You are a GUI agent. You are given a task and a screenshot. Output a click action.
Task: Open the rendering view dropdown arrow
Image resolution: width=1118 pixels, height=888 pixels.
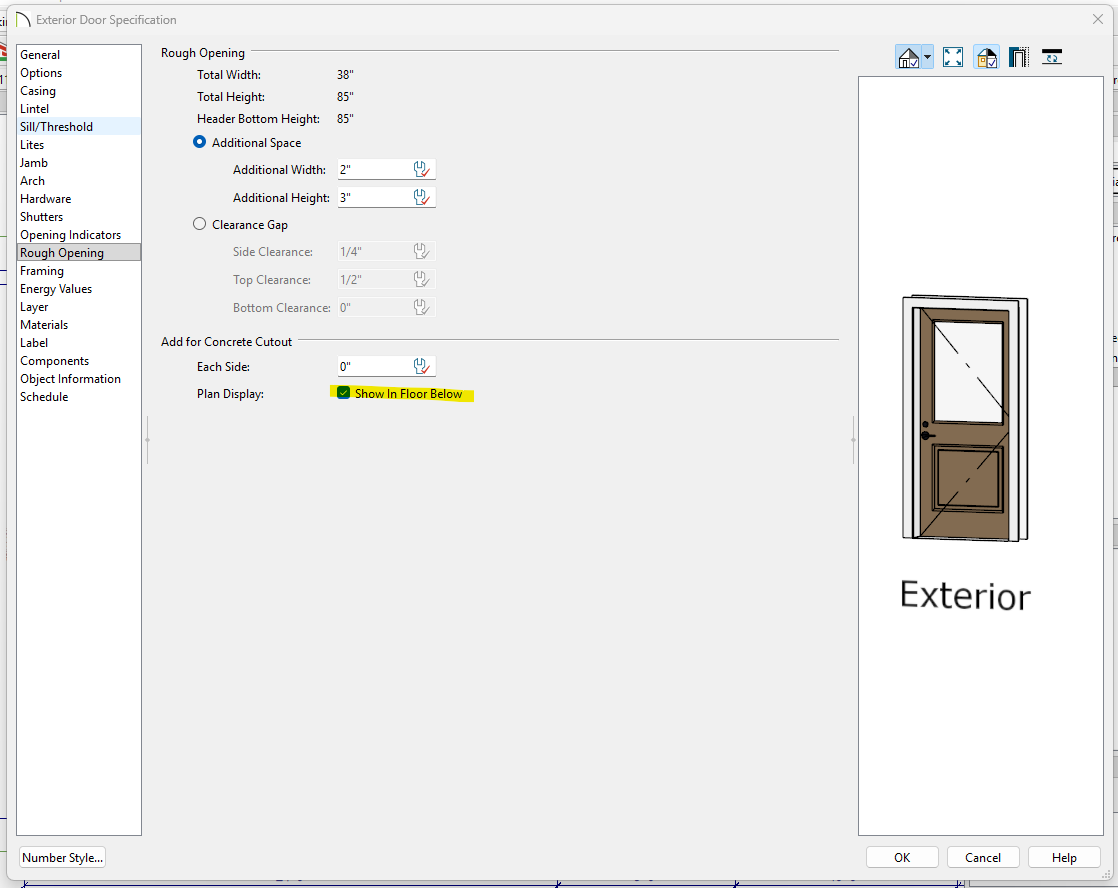pos(928,58)
